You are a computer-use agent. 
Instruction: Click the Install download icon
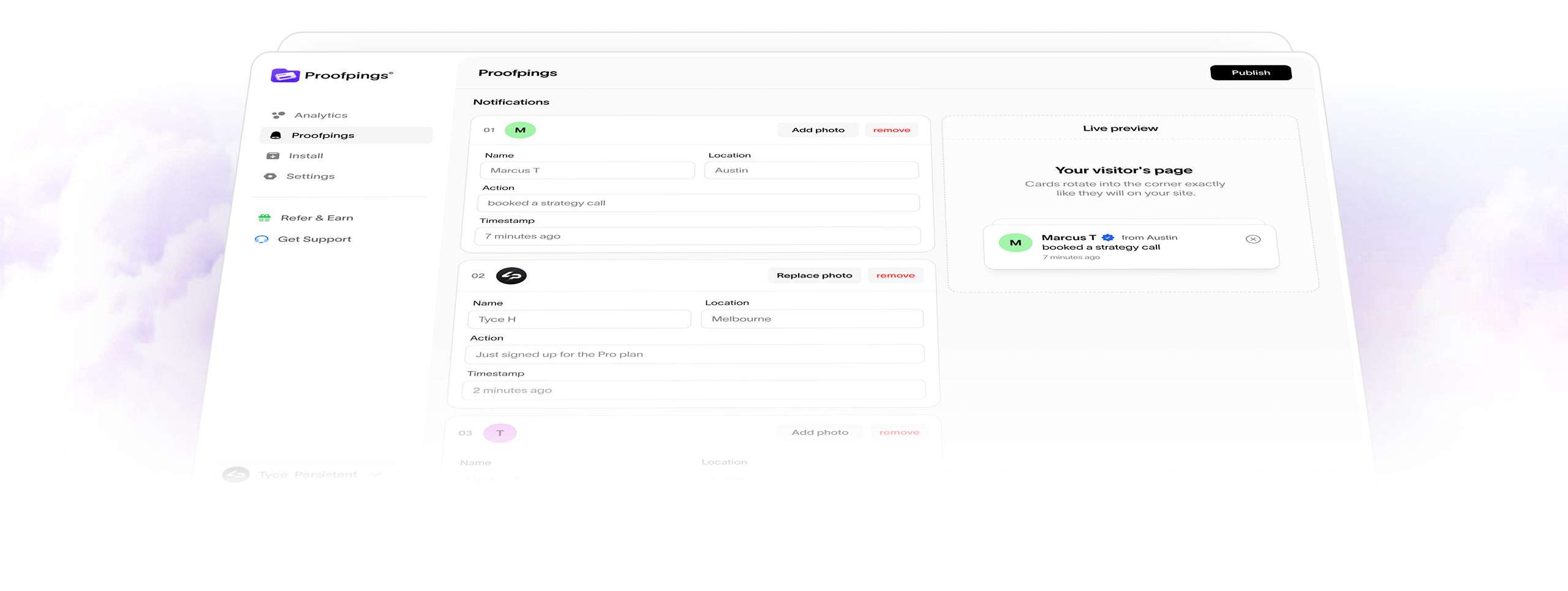273,156
